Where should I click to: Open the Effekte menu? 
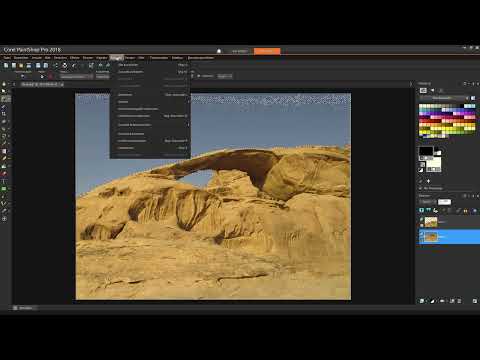(x=75, y=58)
